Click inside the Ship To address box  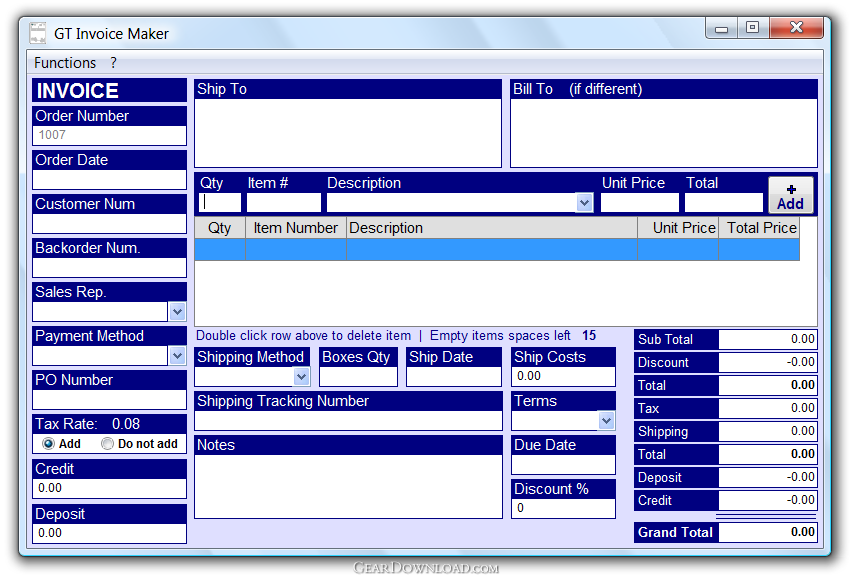click(x=348, y=133)
